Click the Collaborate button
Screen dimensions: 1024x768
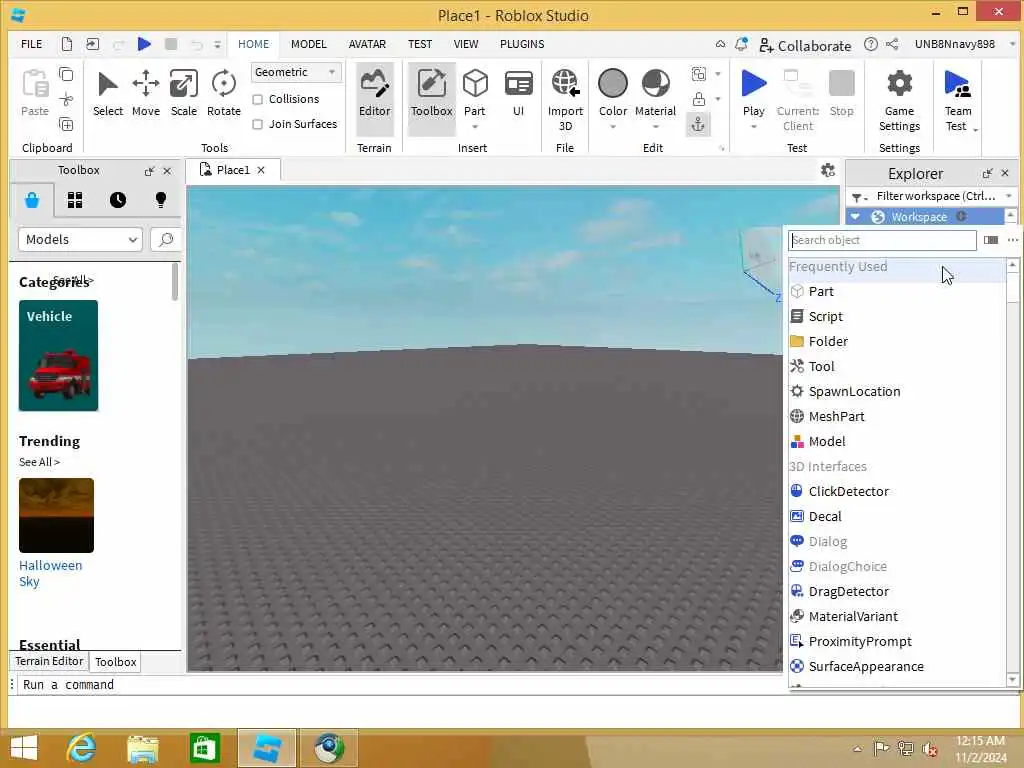point(805,46)
